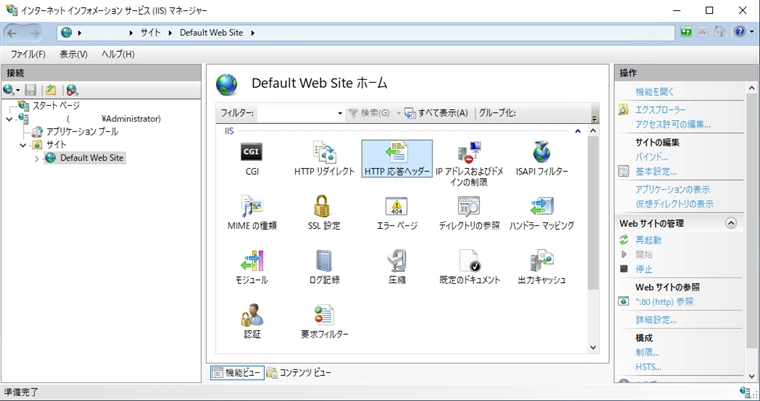Click the home icon in address bar
760x401 pixels.
719,32
